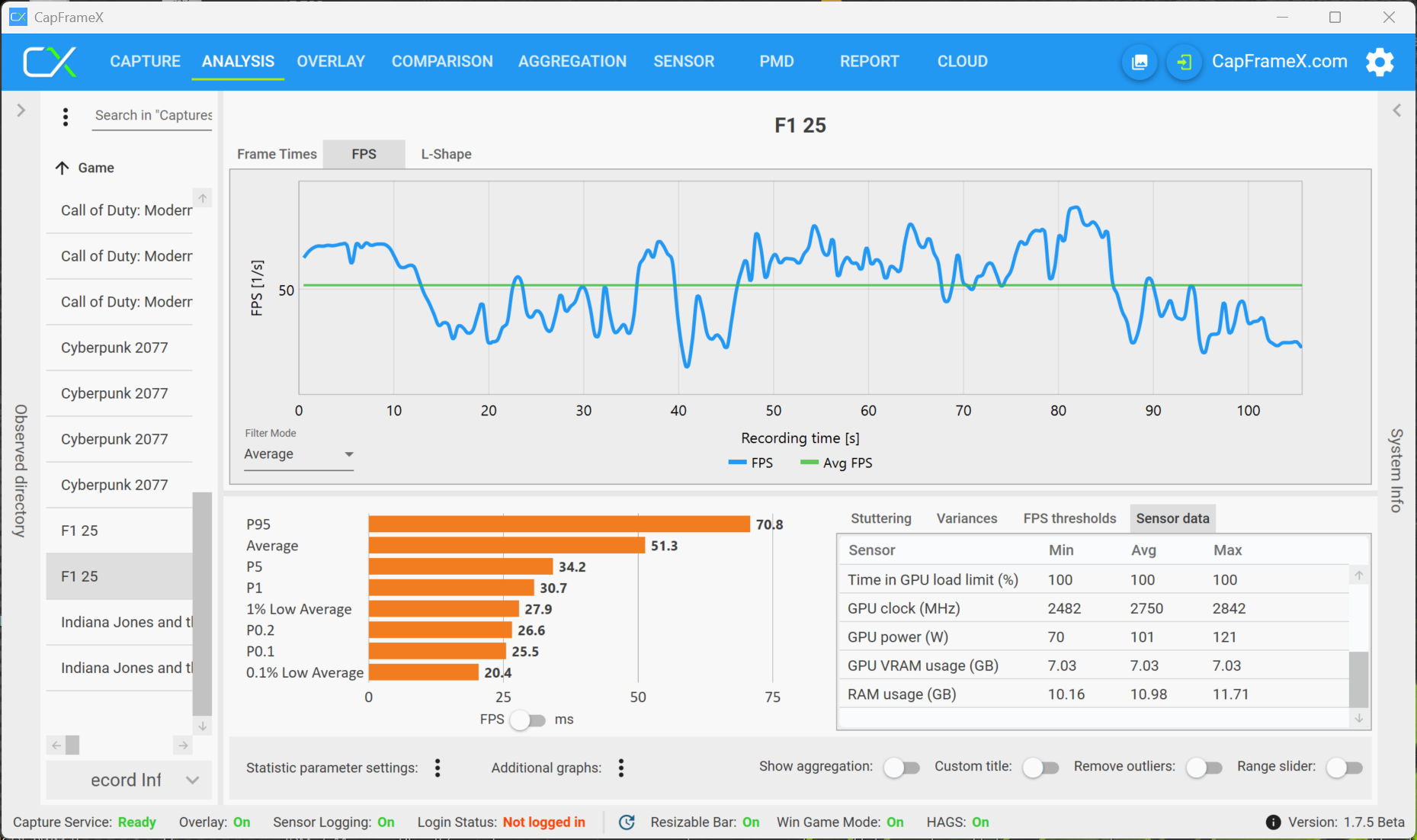Click the CapFrameX logo icon
The image size is (1417, 840).
[50, 62]
